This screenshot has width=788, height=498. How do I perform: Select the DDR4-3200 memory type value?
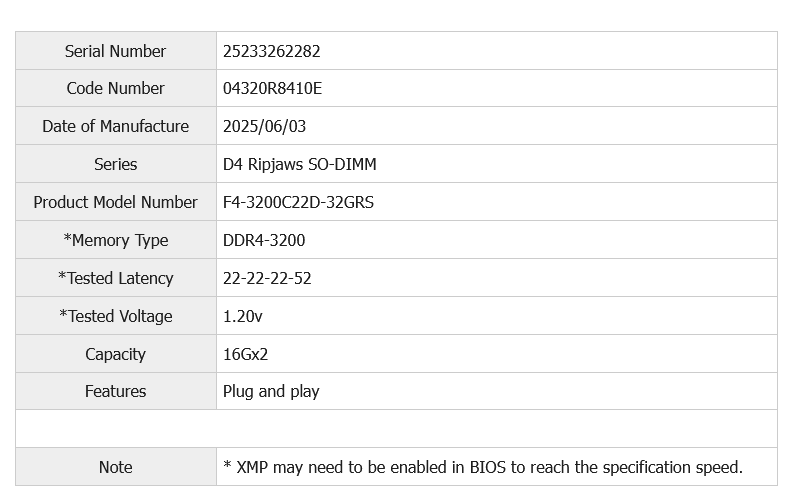264,241
